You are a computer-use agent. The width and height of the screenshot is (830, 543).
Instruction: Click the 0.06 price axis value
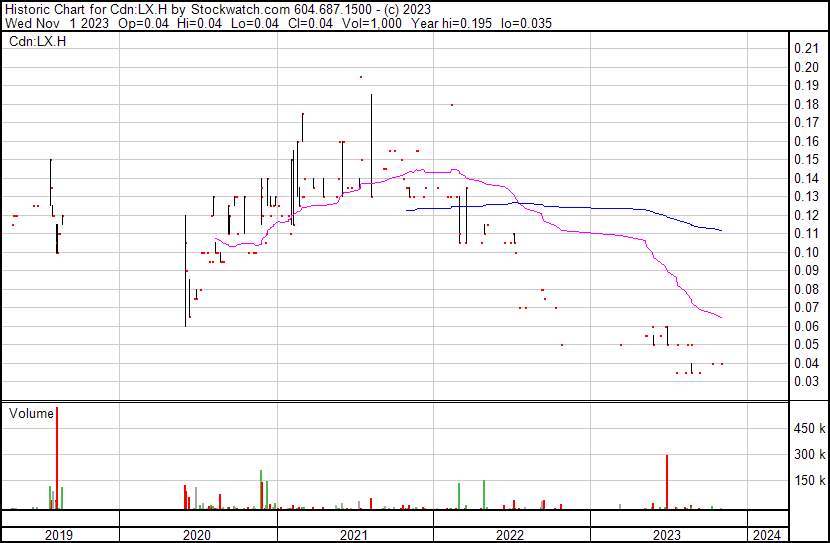coord(807,327)
